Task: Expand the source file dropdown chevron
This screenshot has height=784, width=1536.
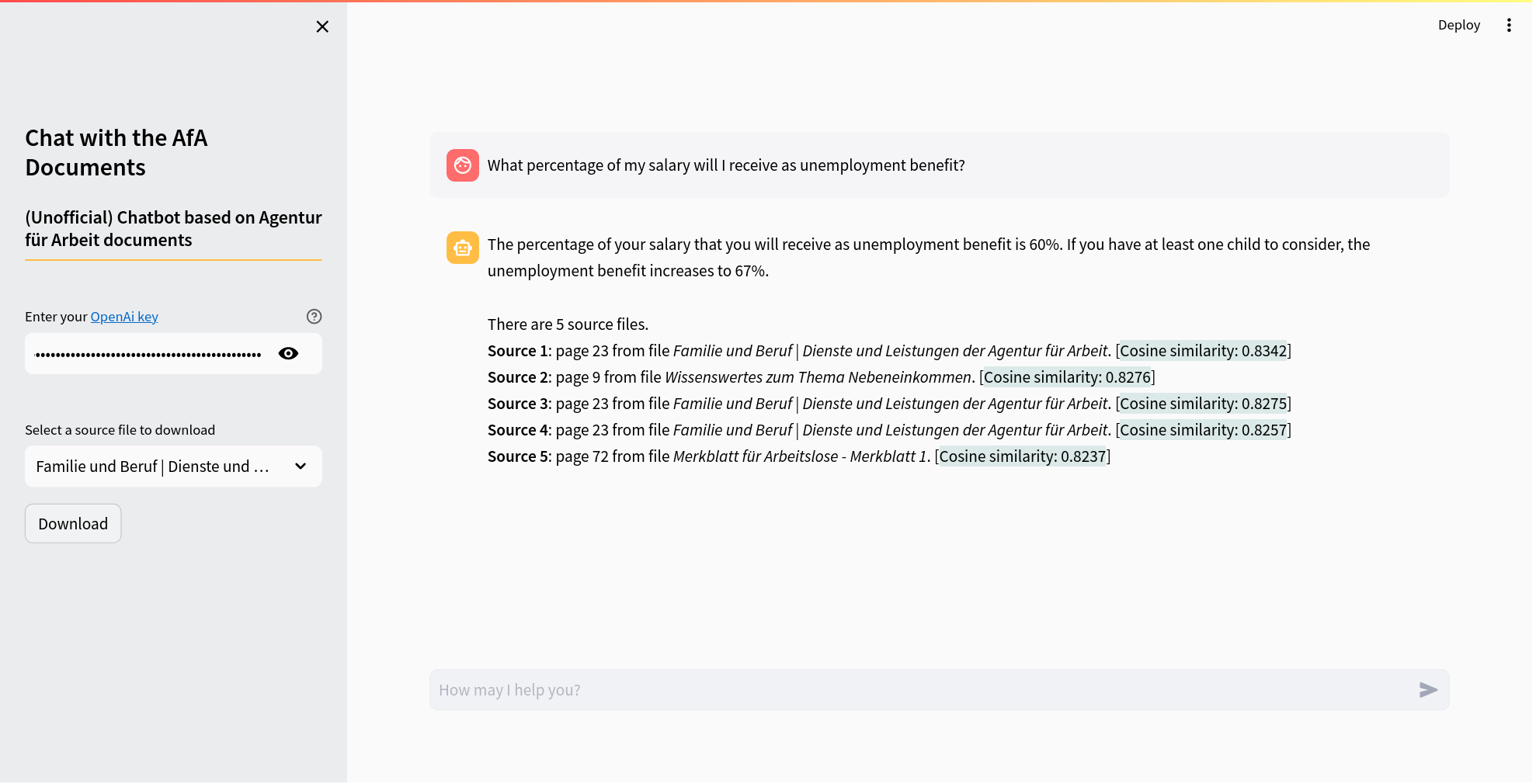Action: 301,467
